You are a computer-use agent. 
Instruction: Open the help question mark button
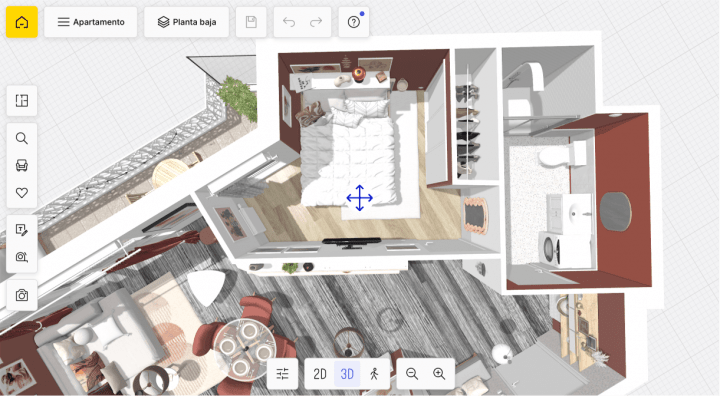[354, 22]
